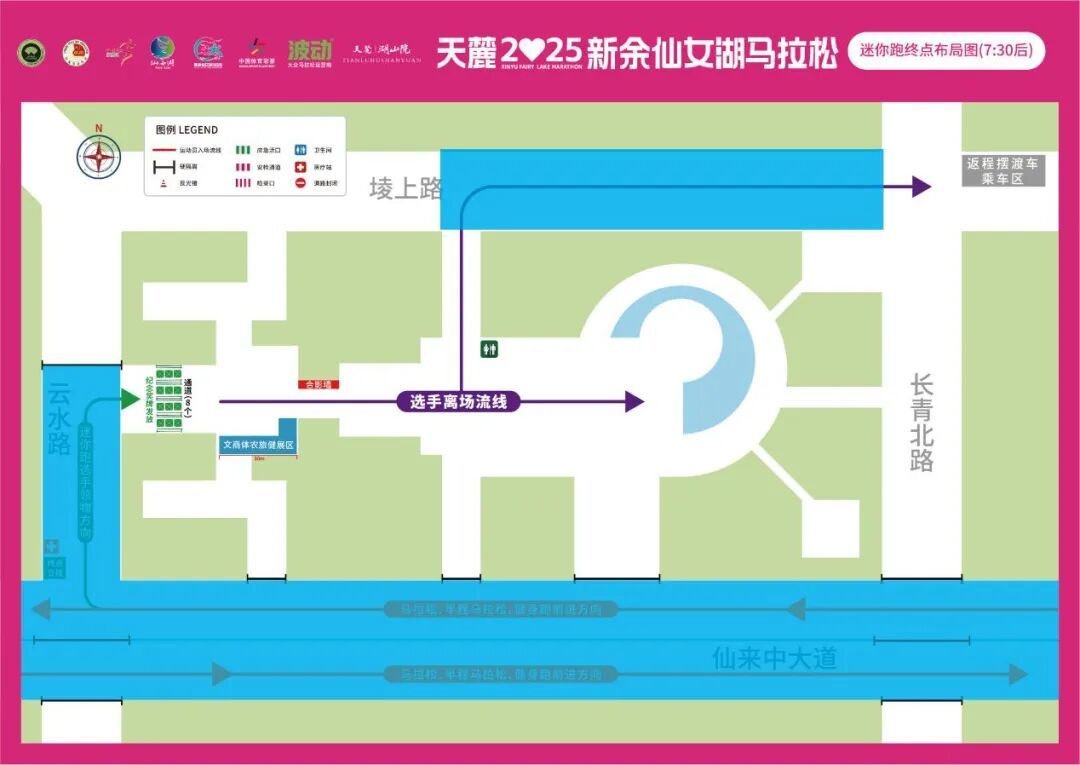Click the legend reflective cone icon
The height and width of the screenshot is (765, 1080).
pos(164,183)
